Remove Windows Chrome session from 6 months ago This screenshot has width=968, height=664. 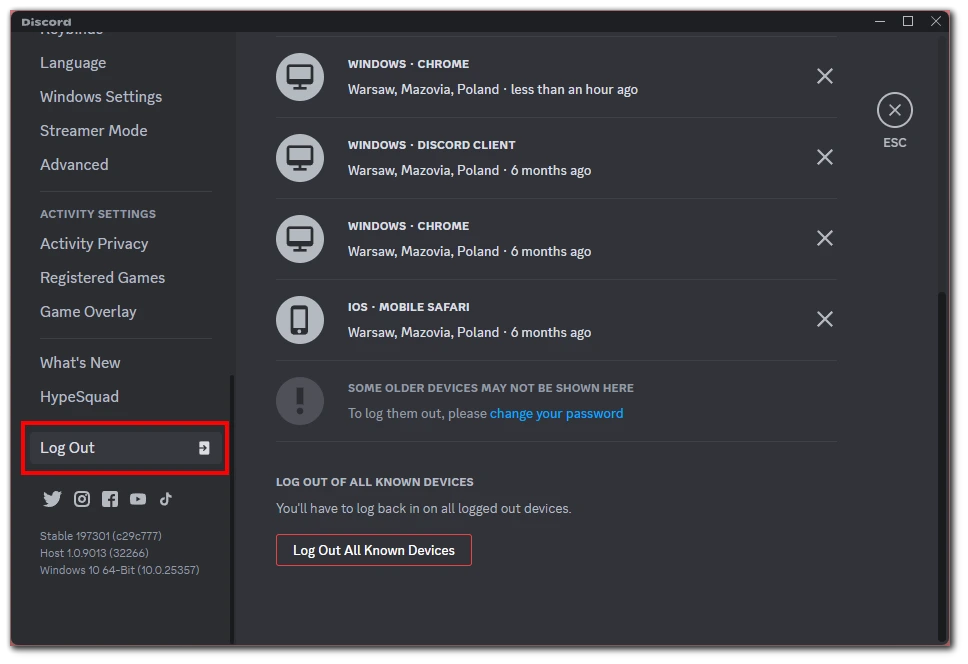(825, 238)
